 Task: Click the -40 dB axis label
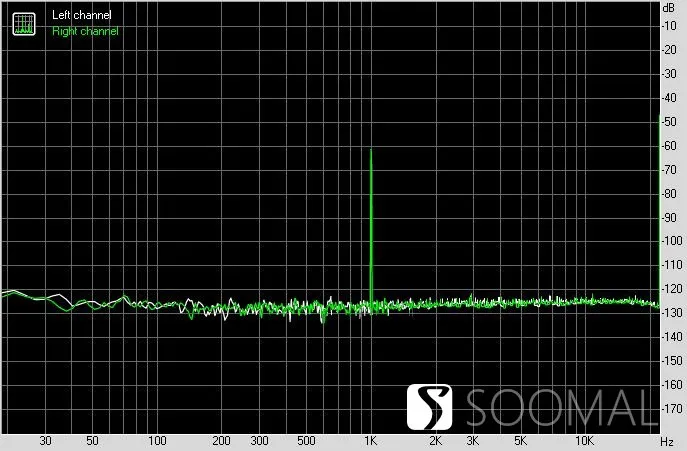click(x=669, y=98)
